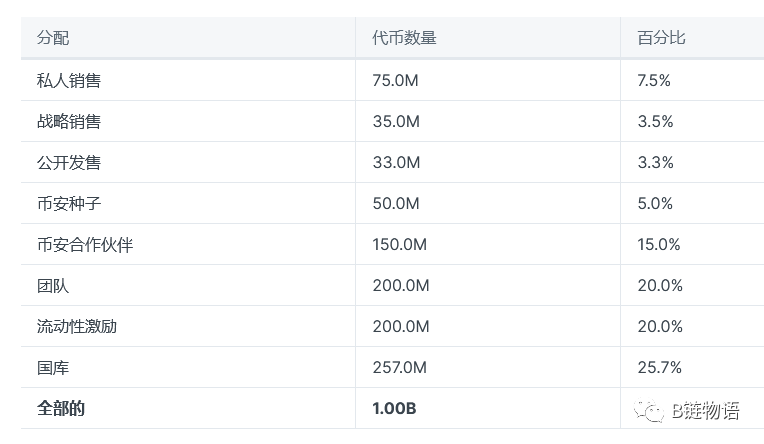Select the 团队 row label
The width and height of the screenshot is (764, 444).
[53, 285]
